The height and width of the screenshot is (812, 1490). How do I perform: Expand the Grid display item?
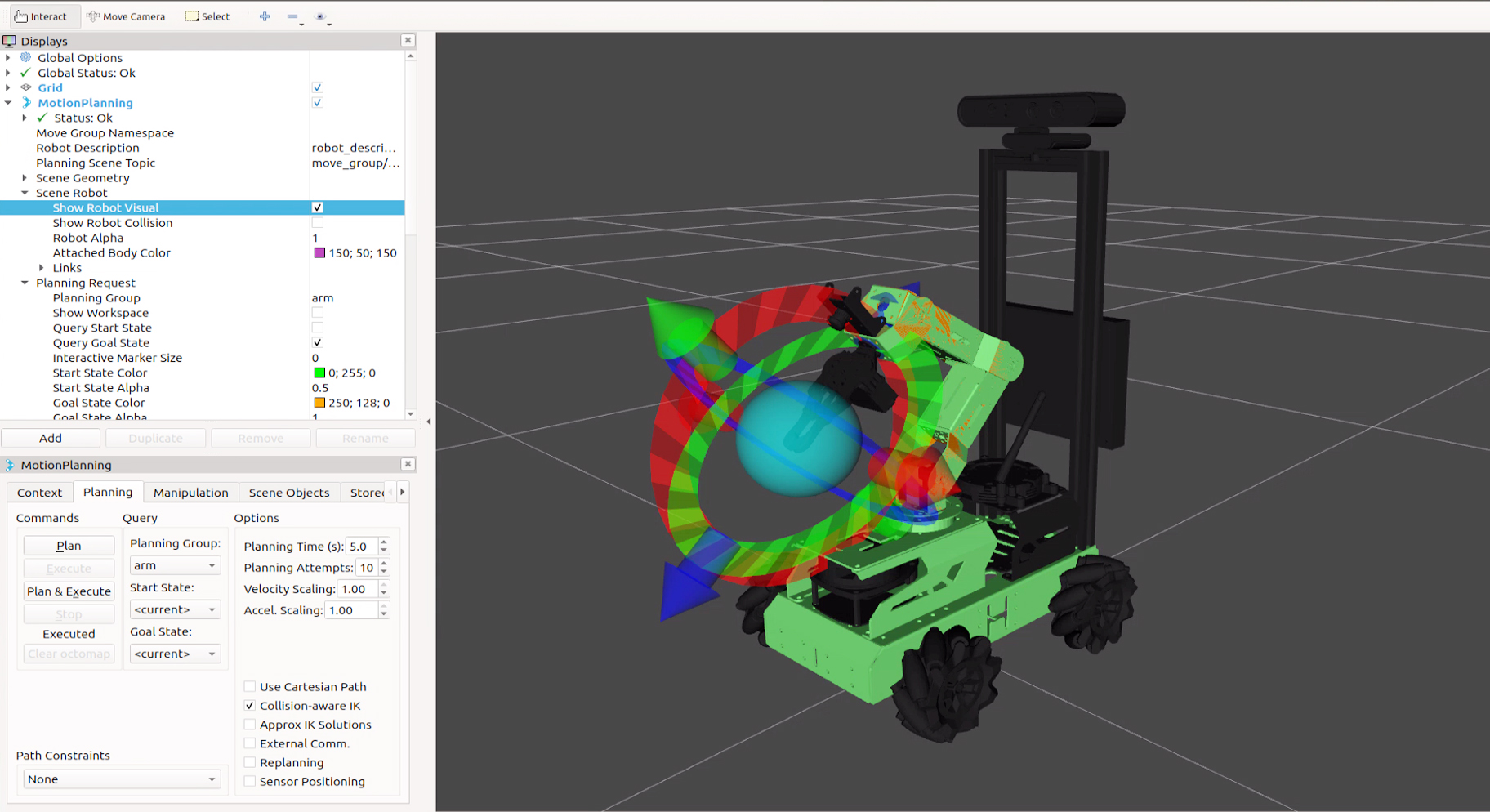[x=8, y=87]
